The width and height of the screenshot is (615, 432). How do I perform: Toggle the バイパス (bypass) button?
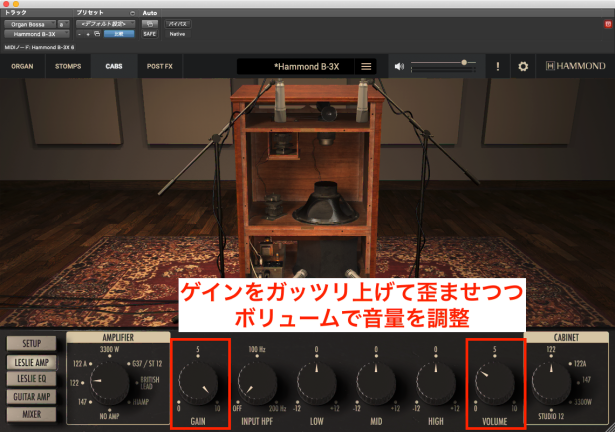[x=177, y=22]
